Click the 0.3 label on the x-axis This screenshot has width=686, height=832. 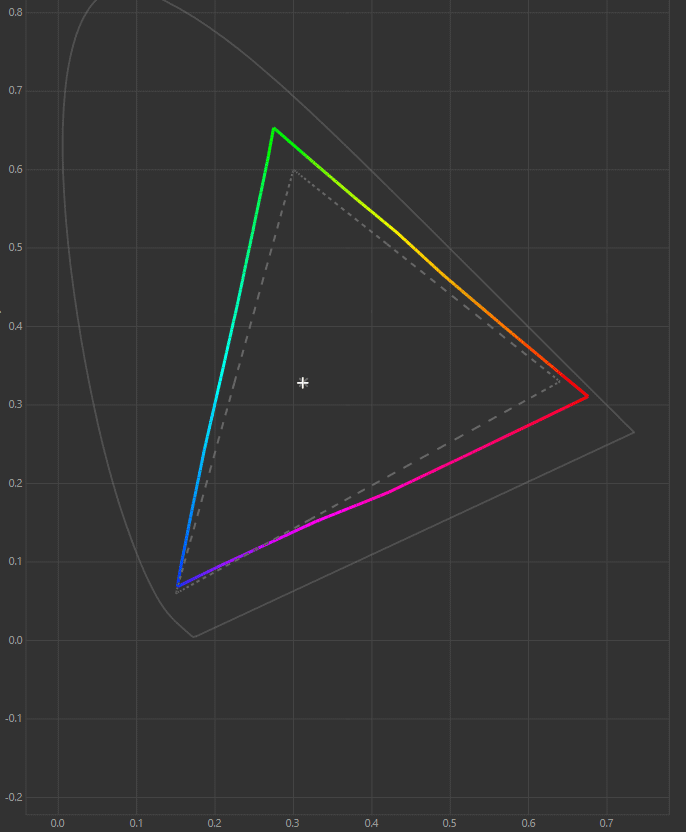293,823
